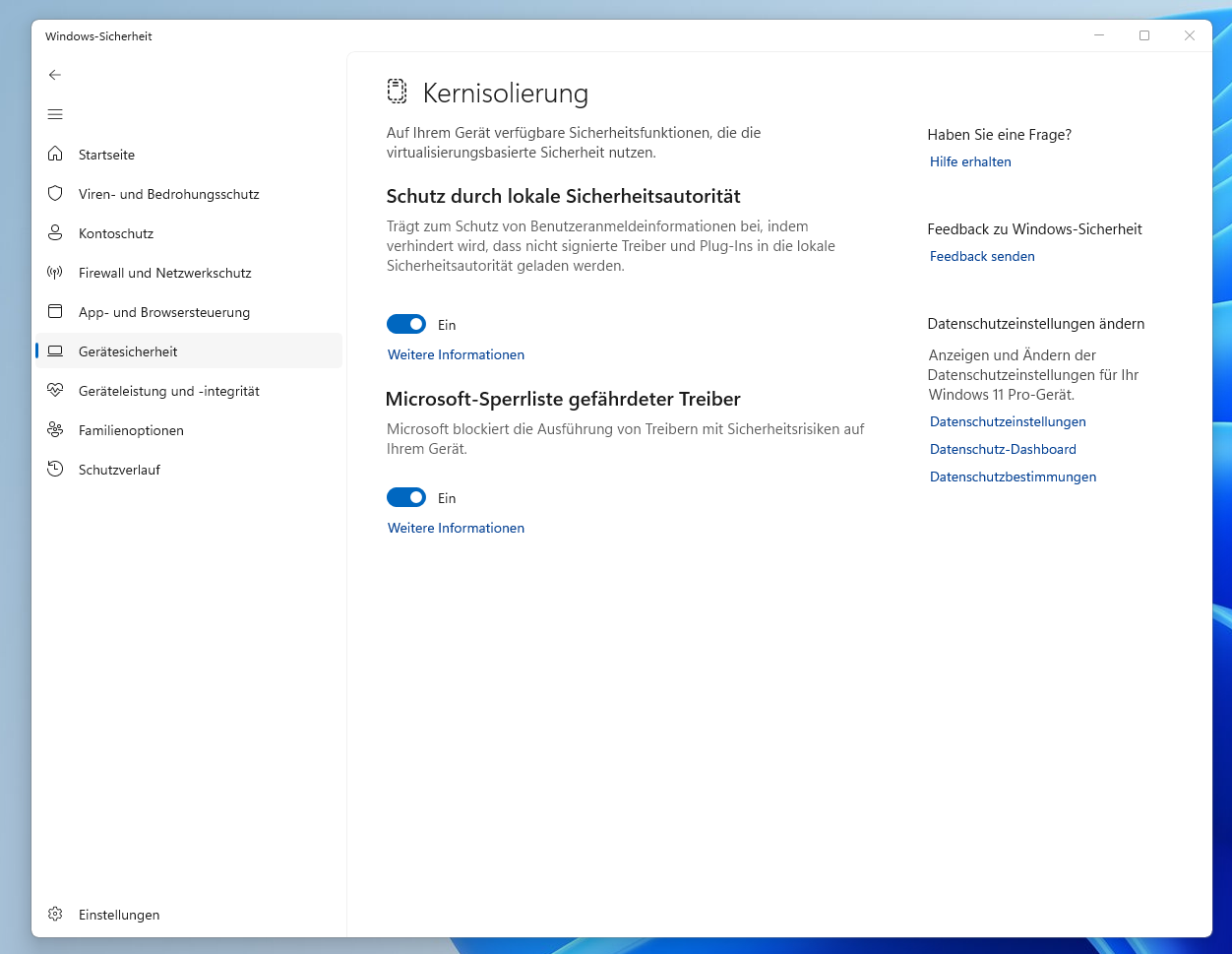Screen dimensions: 1232x954
Task: Minimize the Windows-Sicherheit window
Action: point(1099,35)
